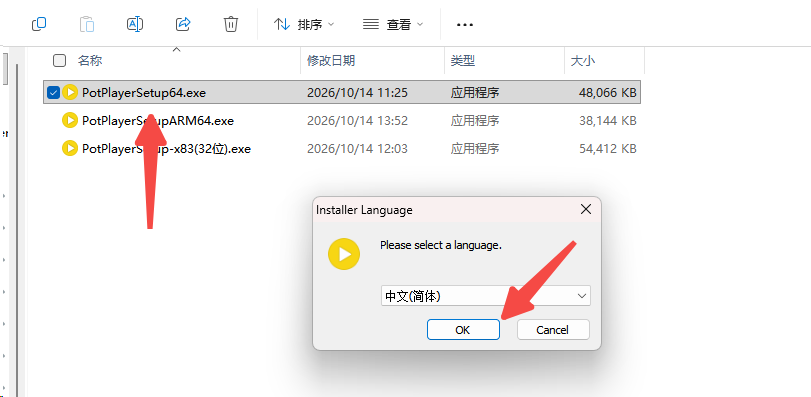The image size is (811, 397).
Task: Click the sort direction chevron above 名称
Action: [x=176, y=50]
